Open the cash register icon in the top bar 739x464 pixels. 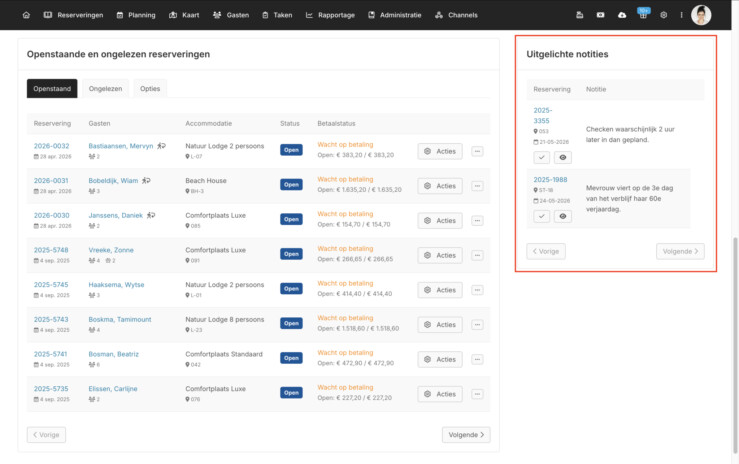[580, 15]
